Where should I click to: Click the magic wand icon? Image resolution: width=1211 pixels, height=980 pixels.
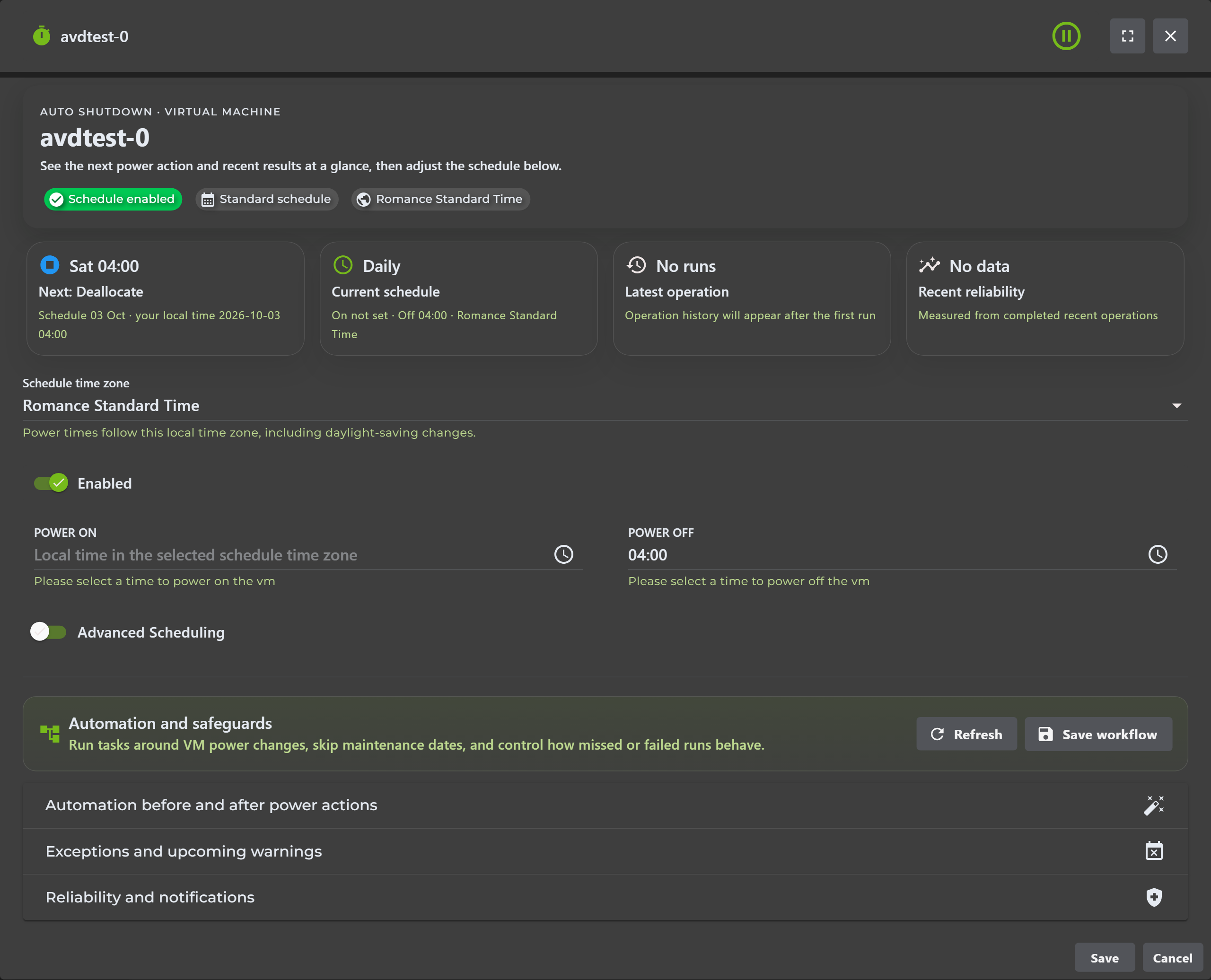pyautogui.click(x=1153, y=805)
